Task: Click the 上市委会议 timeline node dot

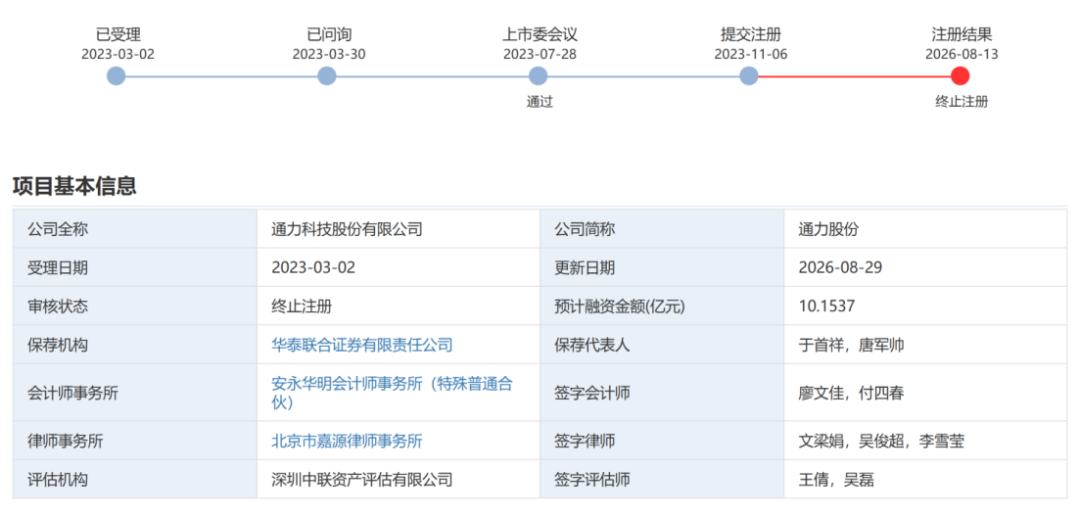Action: 538,76
